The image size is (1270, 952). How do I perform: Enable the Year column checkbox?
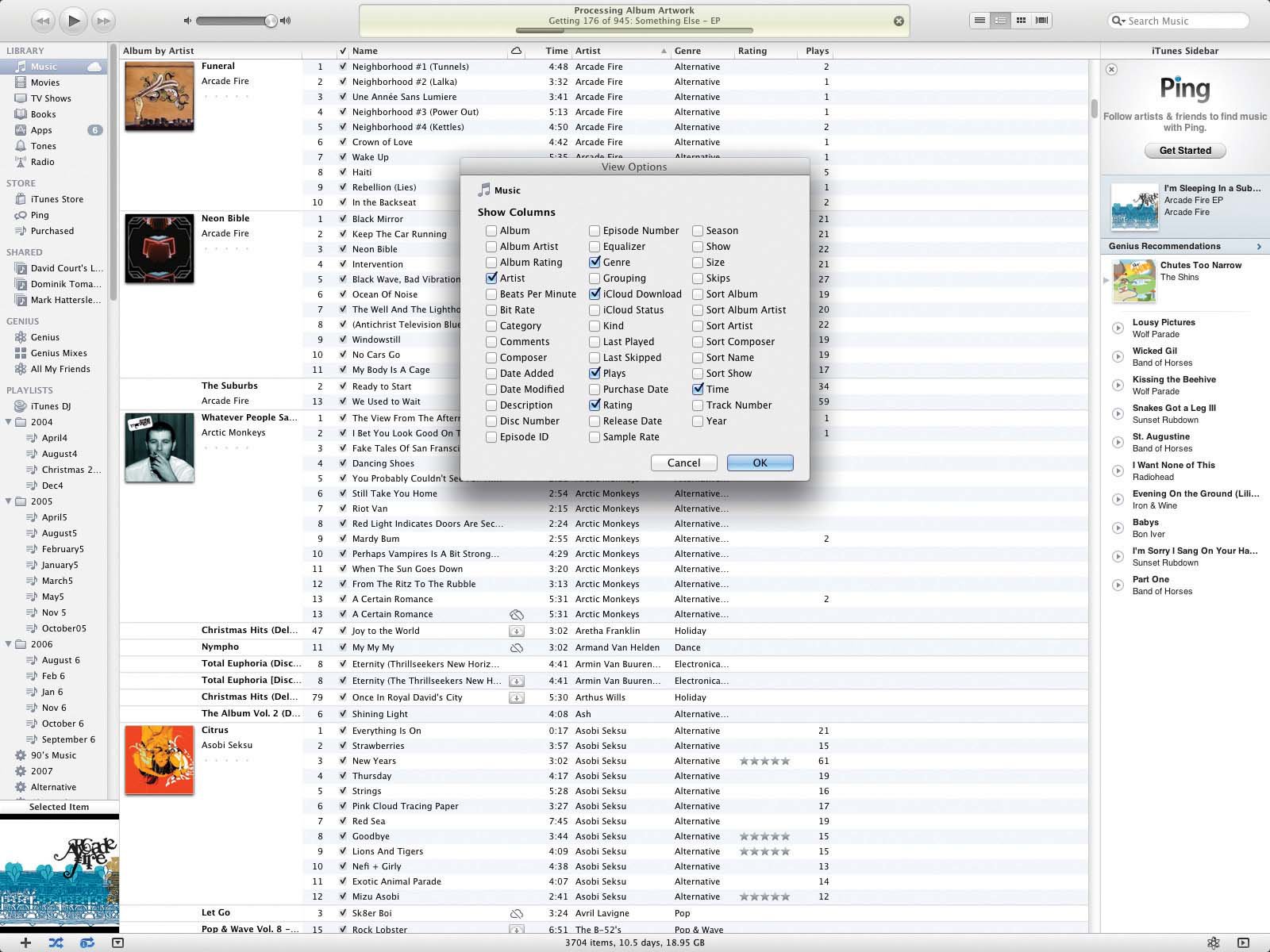pos(698,421)
